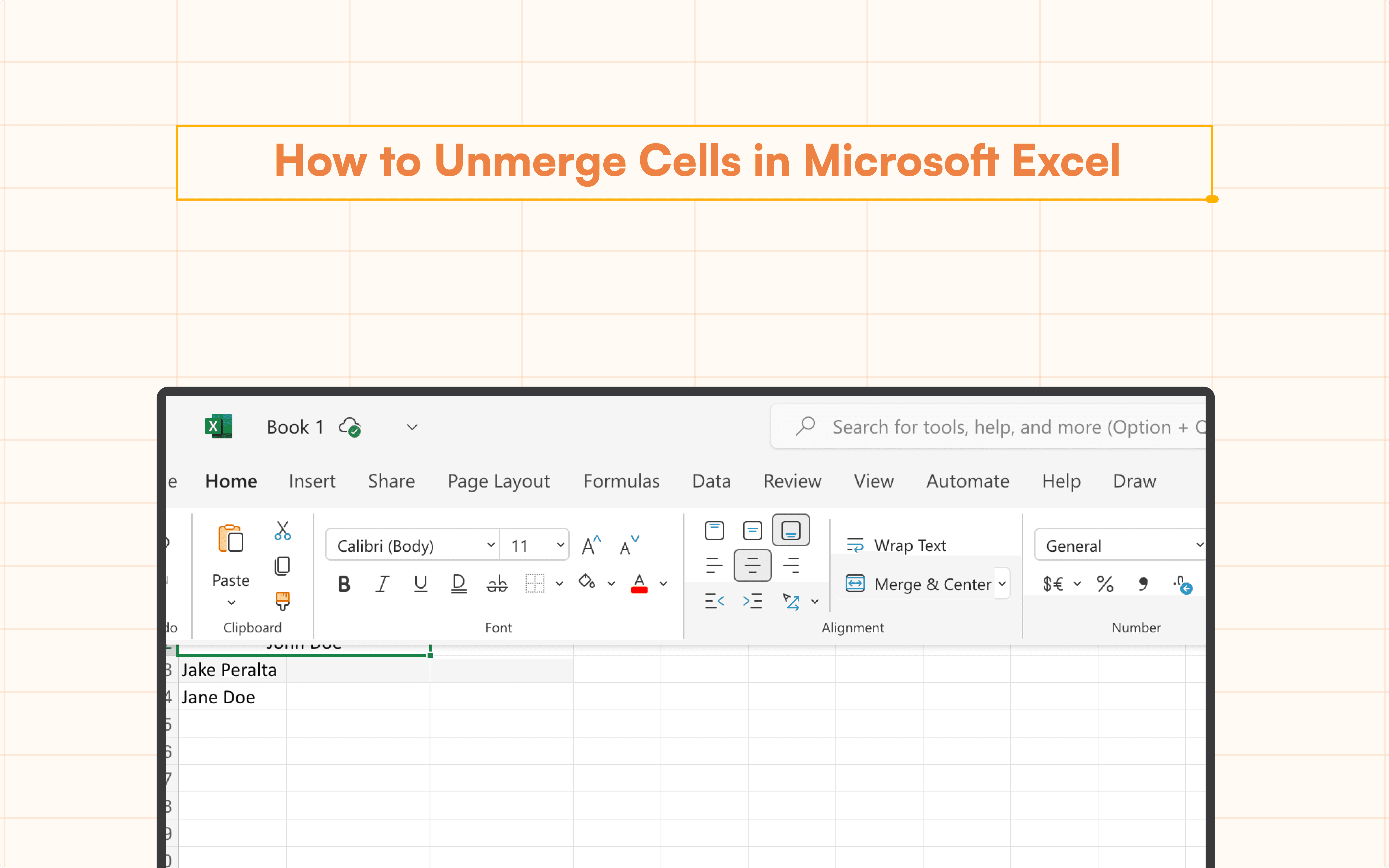Expand the orientation dropdown arrow
Image resolution: width=1389 pixels, height=868 pixels.
815,602
